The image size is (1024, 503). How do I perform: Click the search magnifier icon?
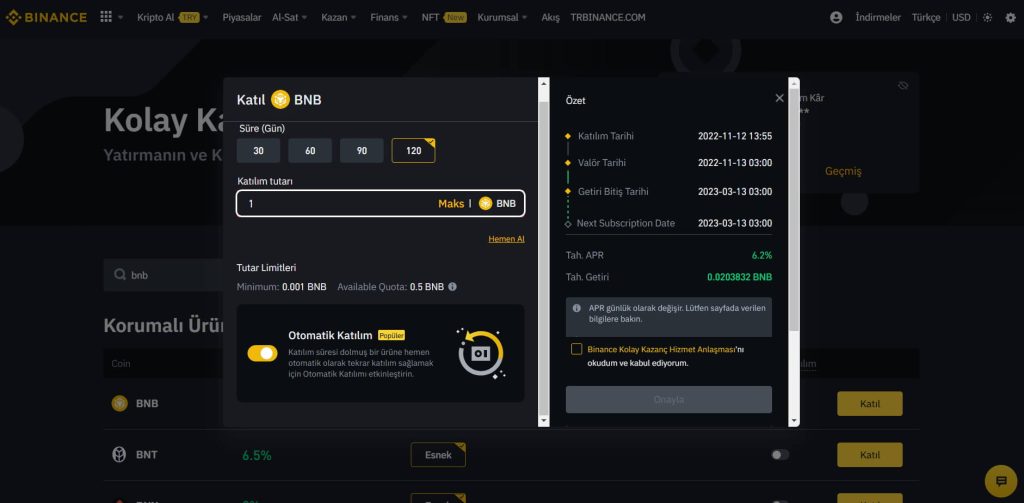[120, 274]
